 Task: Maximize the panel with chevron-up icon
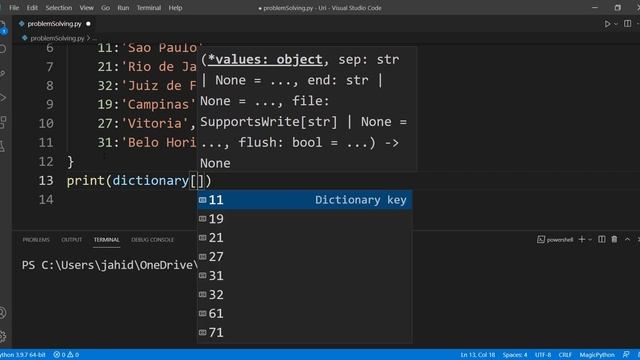click(x=627, y=239)
